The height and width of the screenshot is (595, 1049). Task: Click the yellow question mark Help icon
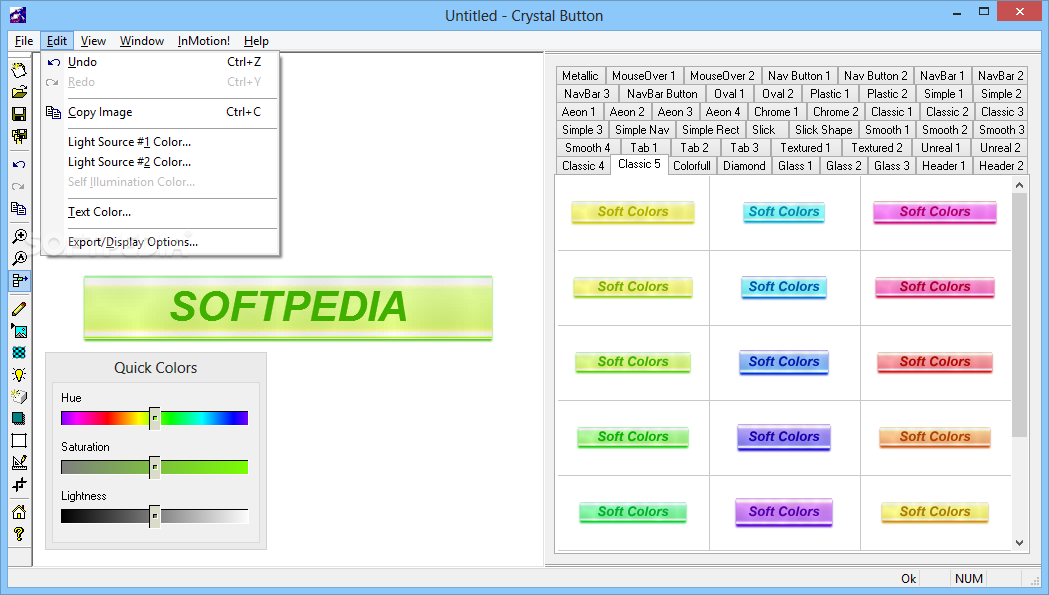pos(19,534)
